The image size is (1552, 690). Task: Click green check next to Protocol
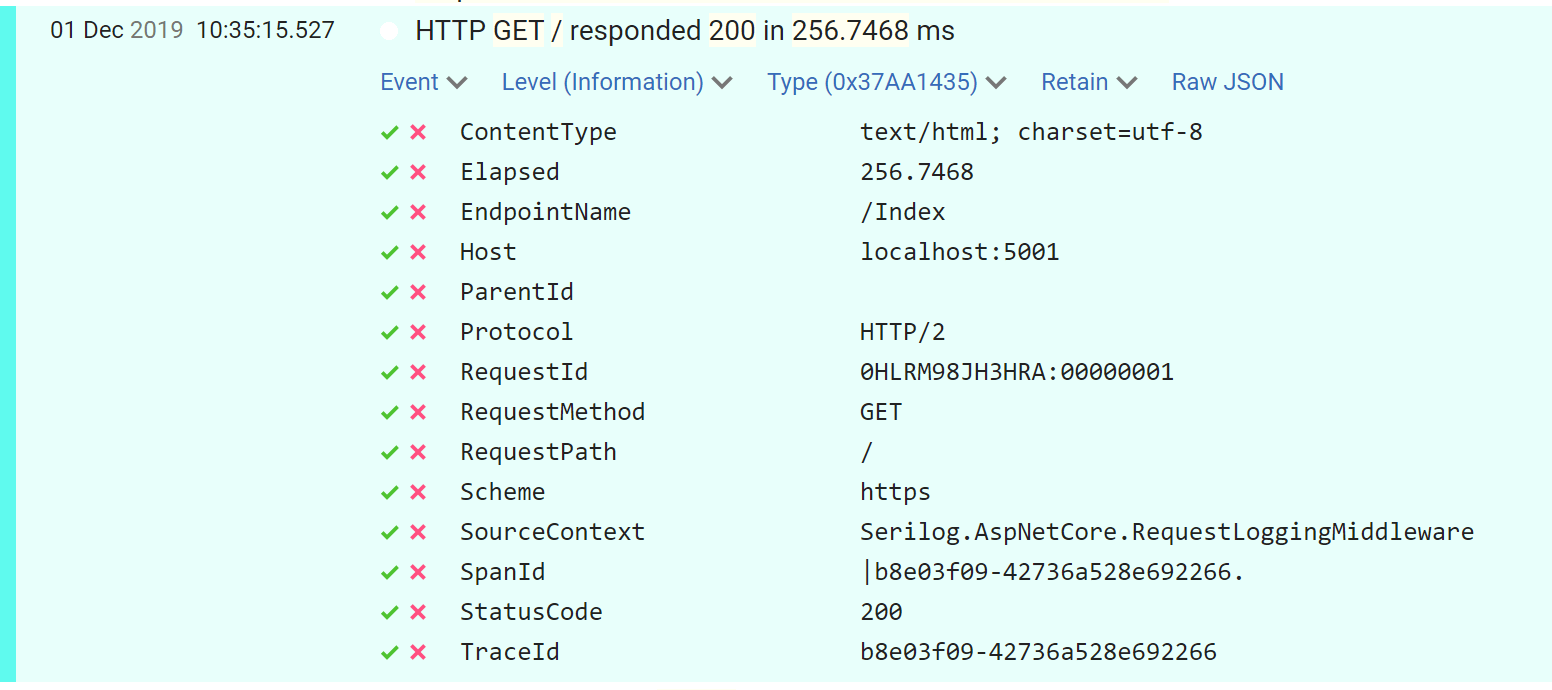389,332
